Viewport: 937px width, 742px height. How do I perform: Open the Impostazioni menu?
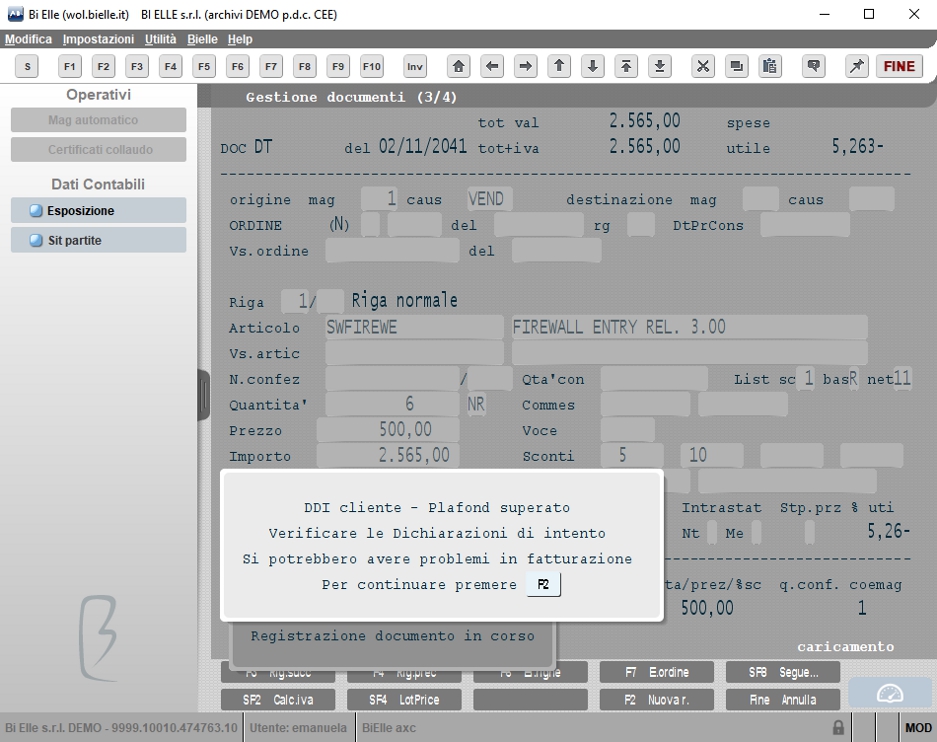pyautogui.click(x=98, y=39)
